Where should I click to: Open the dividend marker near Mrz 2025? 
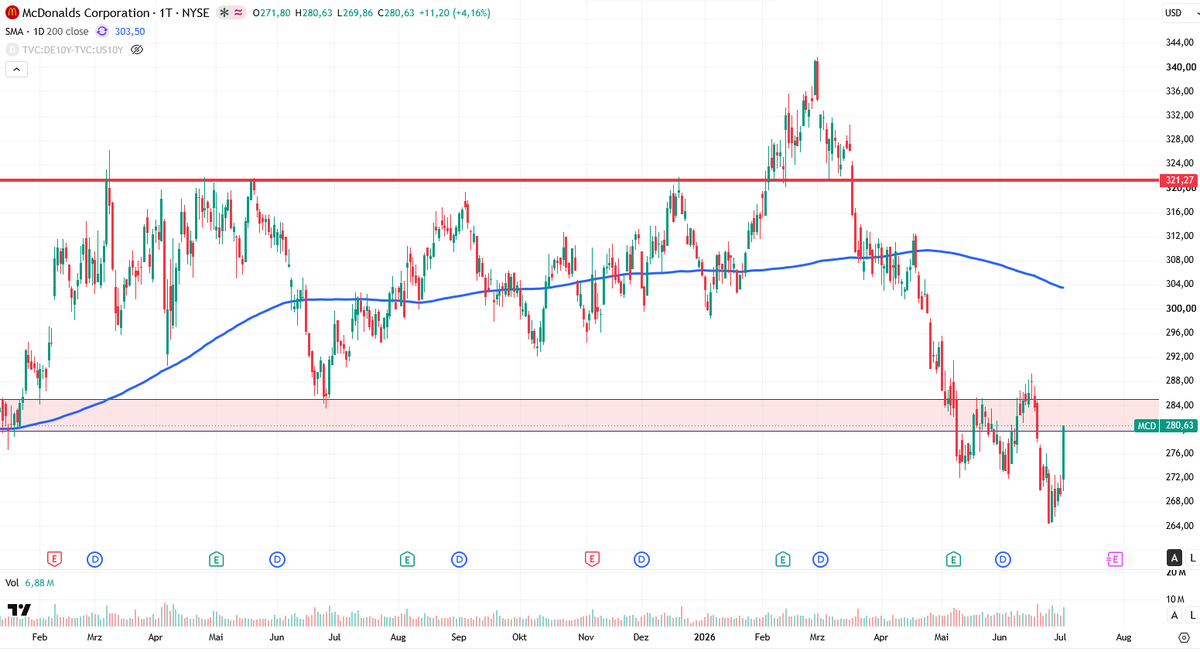94,559
